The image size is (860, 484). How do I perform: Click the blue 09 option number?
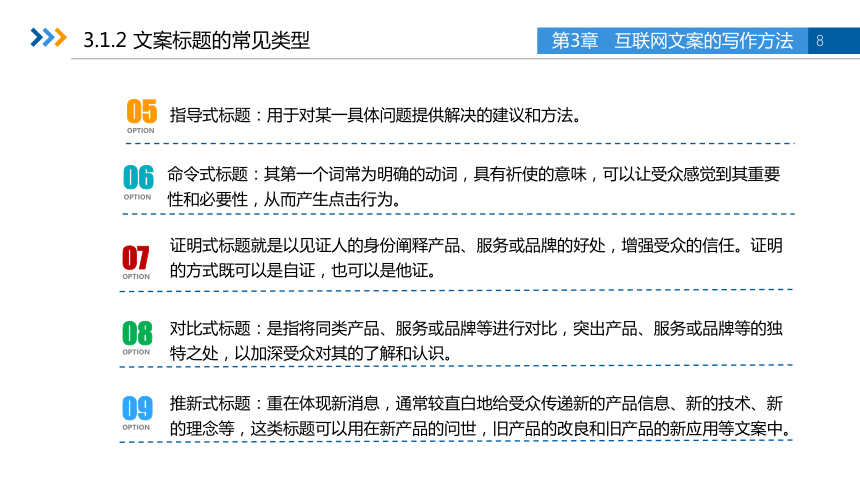(137, 408)
